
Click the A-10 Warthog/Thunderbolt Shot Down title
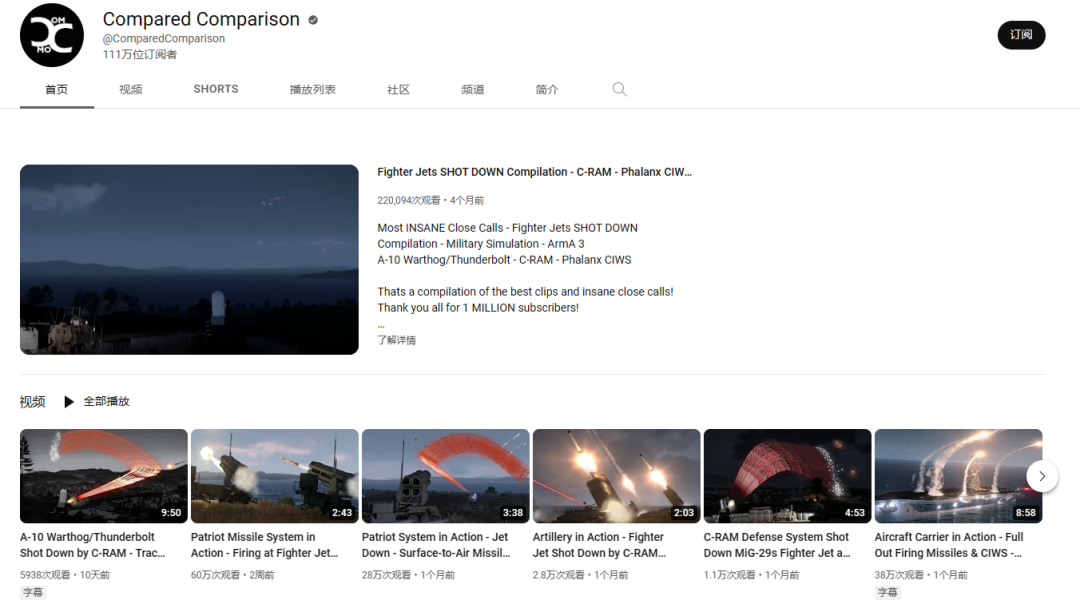[92, 545]
